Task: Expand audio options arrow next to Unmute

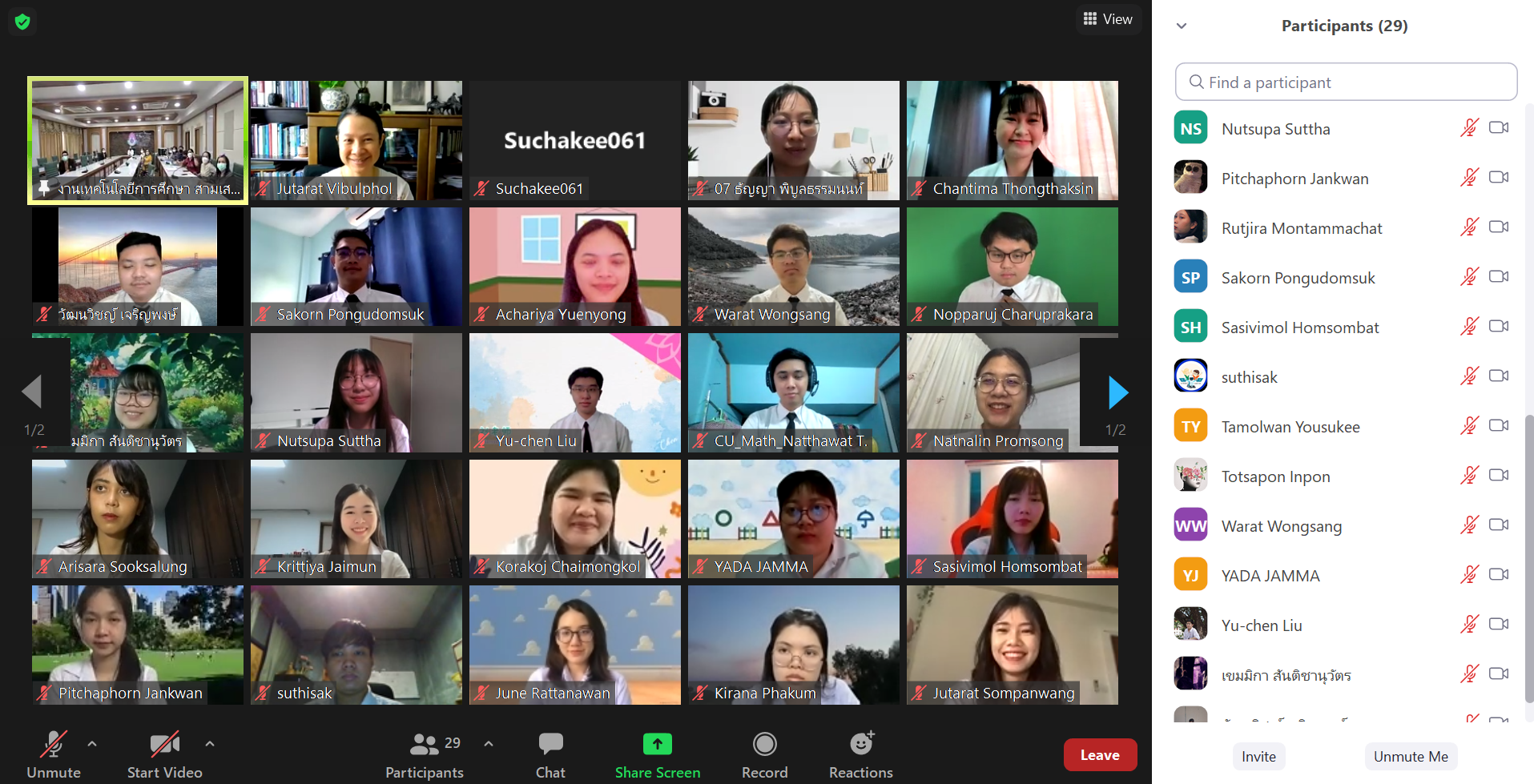Action: click(92, 744)
